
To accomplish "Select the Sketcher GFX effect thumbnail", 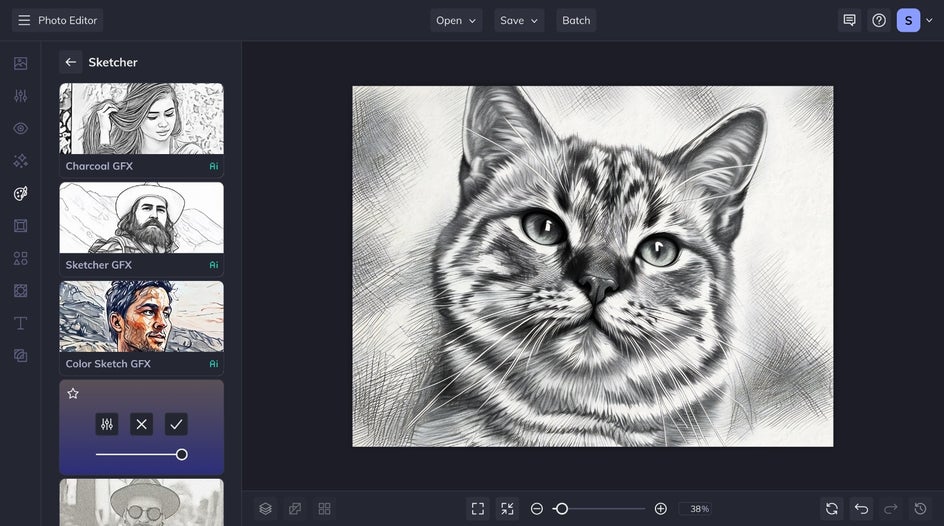I will [x=141, y=218].
